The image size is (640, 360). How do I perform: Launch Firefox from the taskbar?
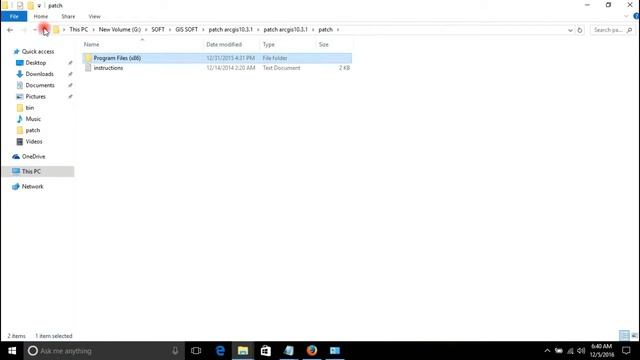[312, 351]
